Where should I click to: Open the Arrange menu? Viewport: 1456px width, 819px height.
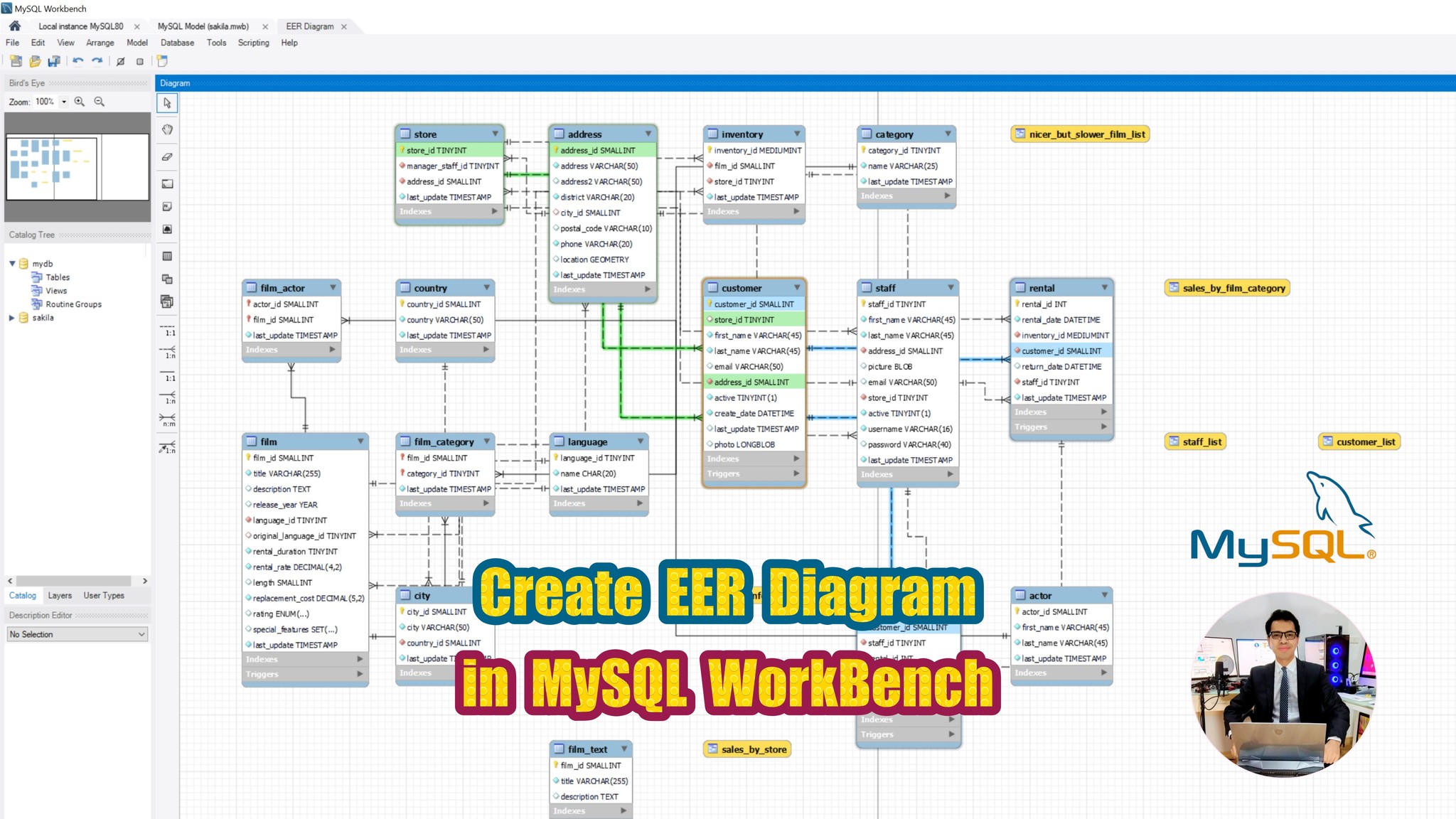point(100,43)
